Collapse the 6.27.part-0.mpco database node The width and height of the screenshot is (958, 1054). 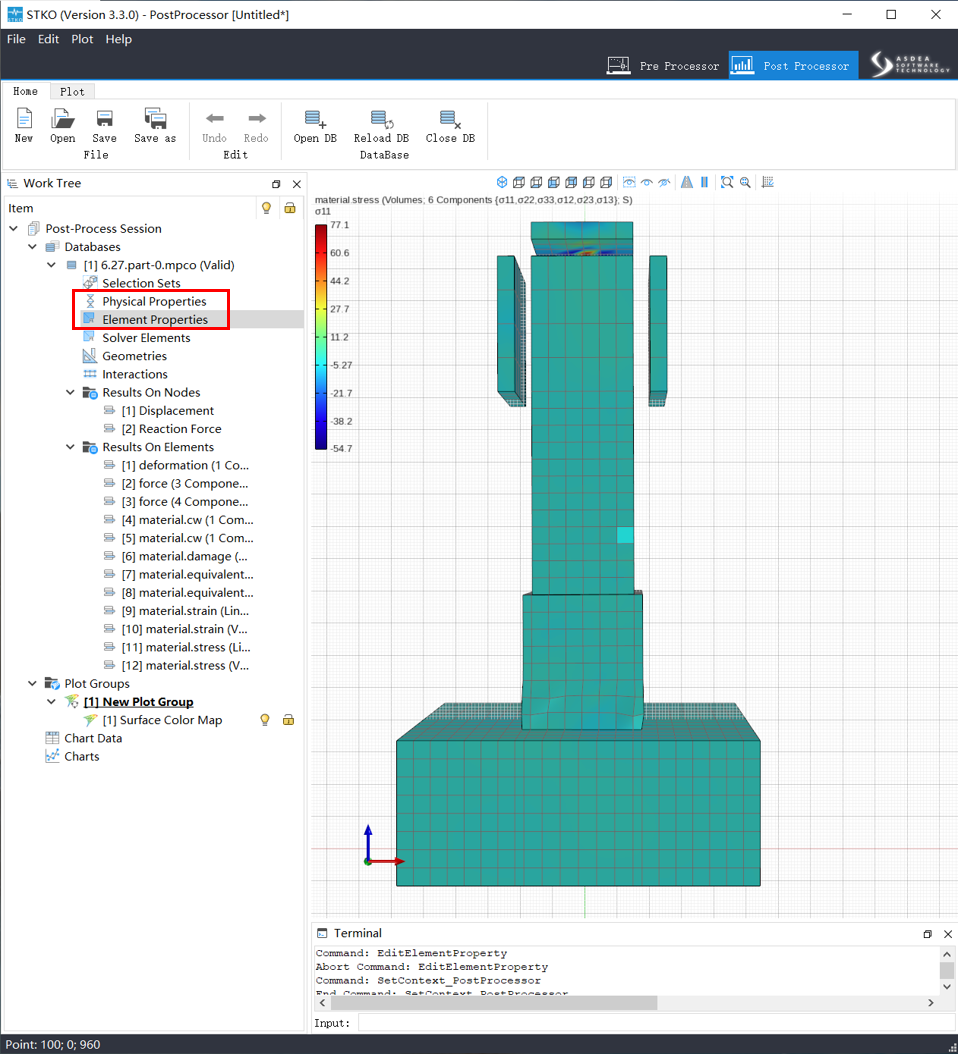pyautogui.click(x=51, y=265)
